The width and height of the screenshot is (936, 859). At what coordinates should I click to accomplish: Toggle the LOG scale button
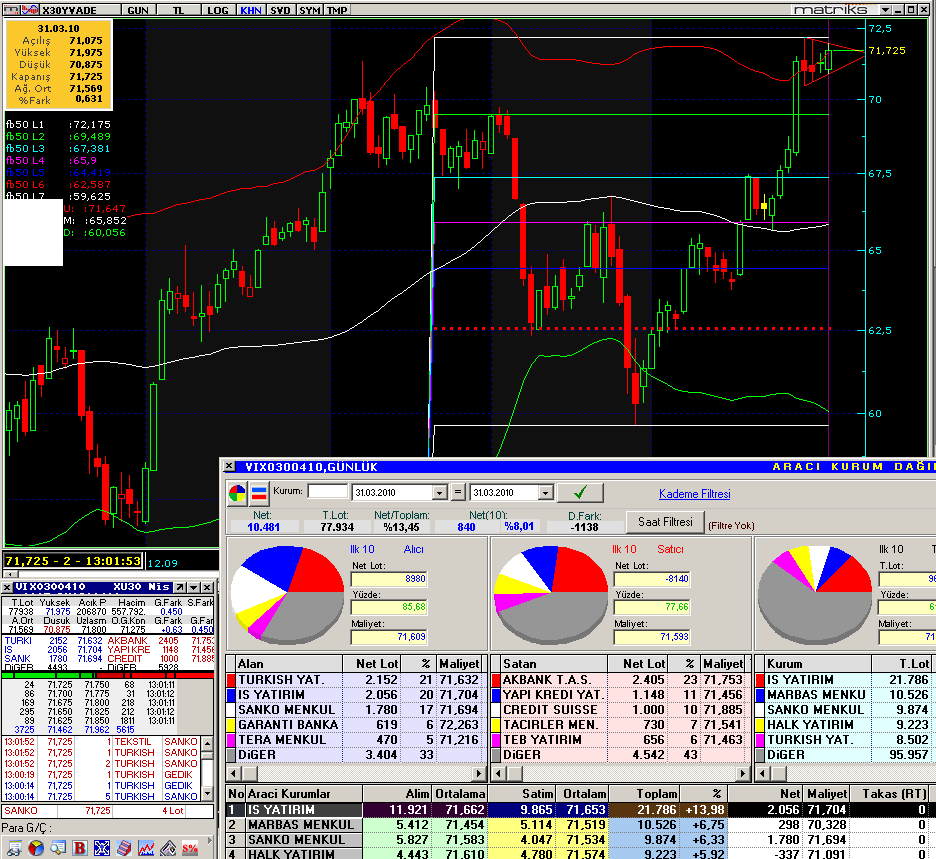point(218,10)
